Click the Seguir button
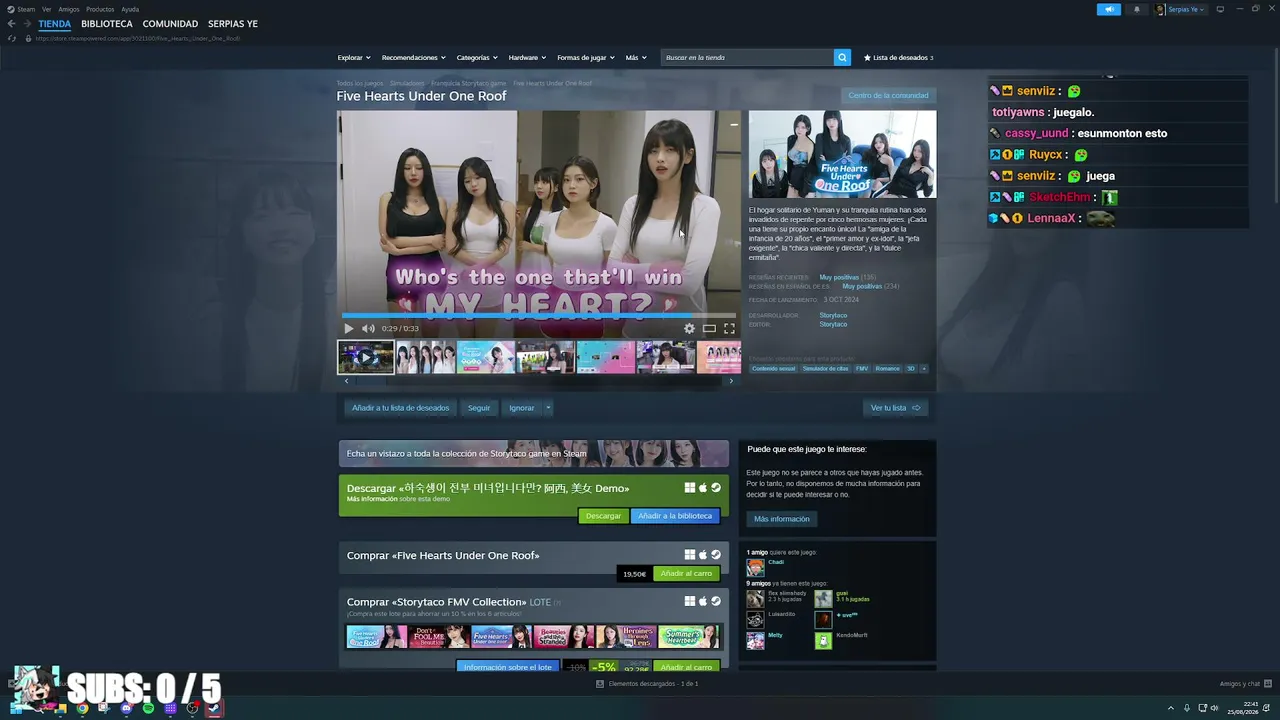1280x720 pixels. click(x=479, y=408)
